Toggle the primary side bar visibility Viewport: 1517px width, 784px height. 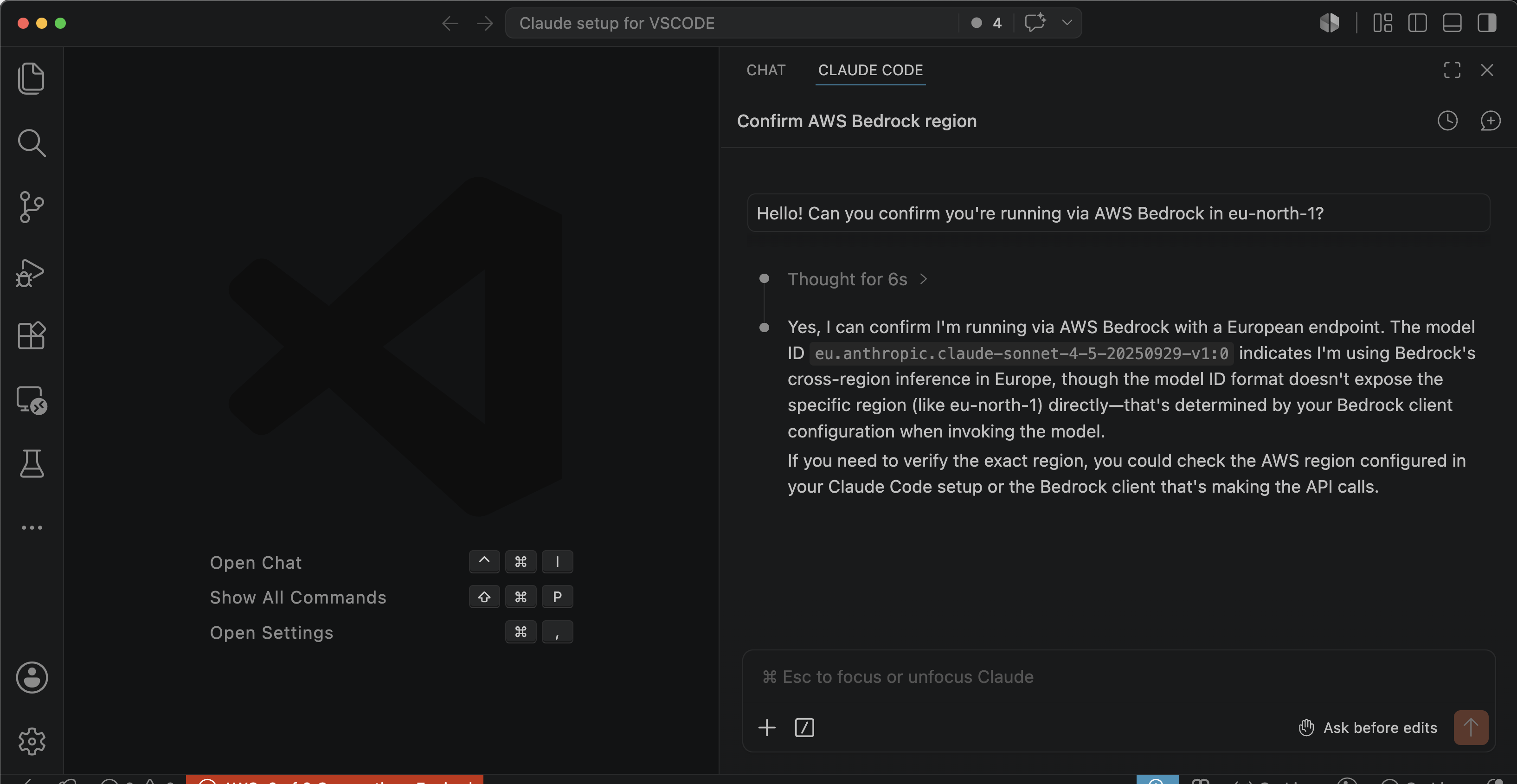pyautogui.click(x=1417, y=23)
